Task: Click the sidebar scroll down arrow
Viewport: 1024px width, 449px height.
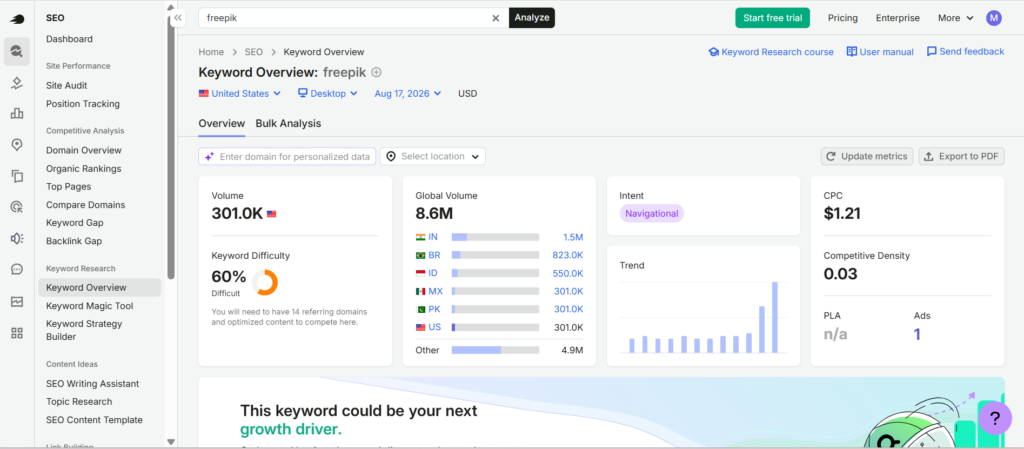Action: pos(171,442)
